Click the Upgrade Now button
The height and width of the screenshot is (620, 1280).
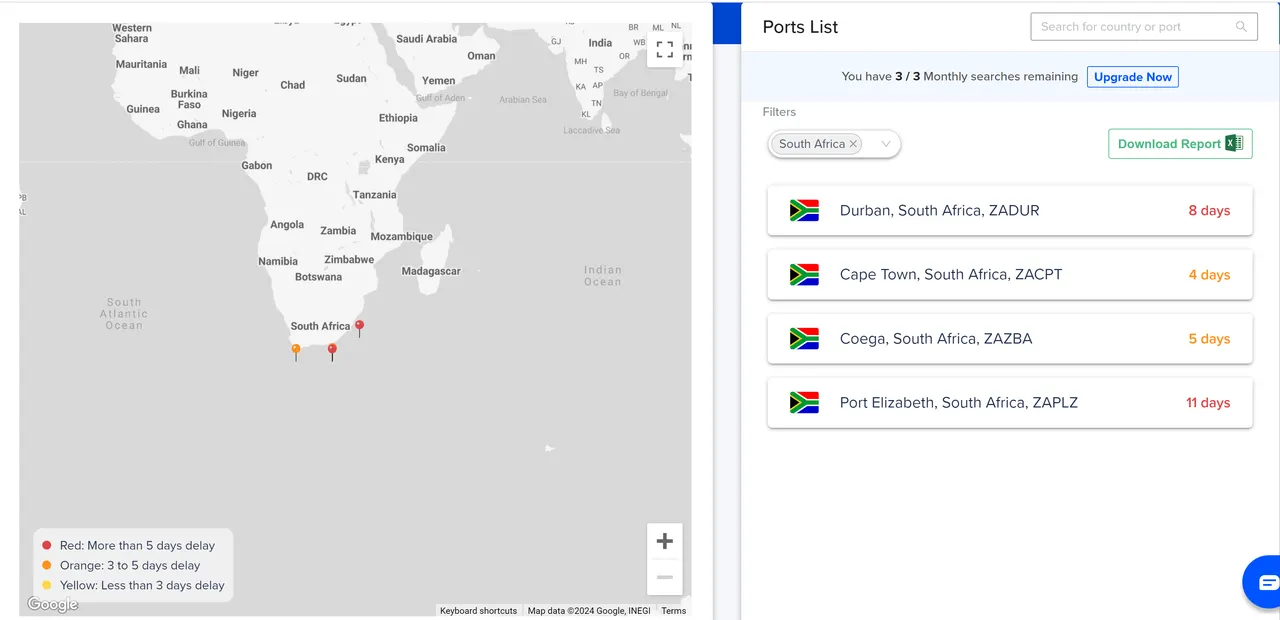[x=1132, y=77]
